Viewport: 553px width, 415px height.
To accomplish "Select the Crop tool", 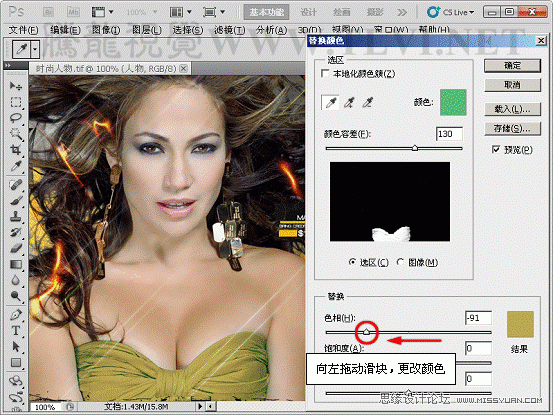I will [x=16, y=150].
